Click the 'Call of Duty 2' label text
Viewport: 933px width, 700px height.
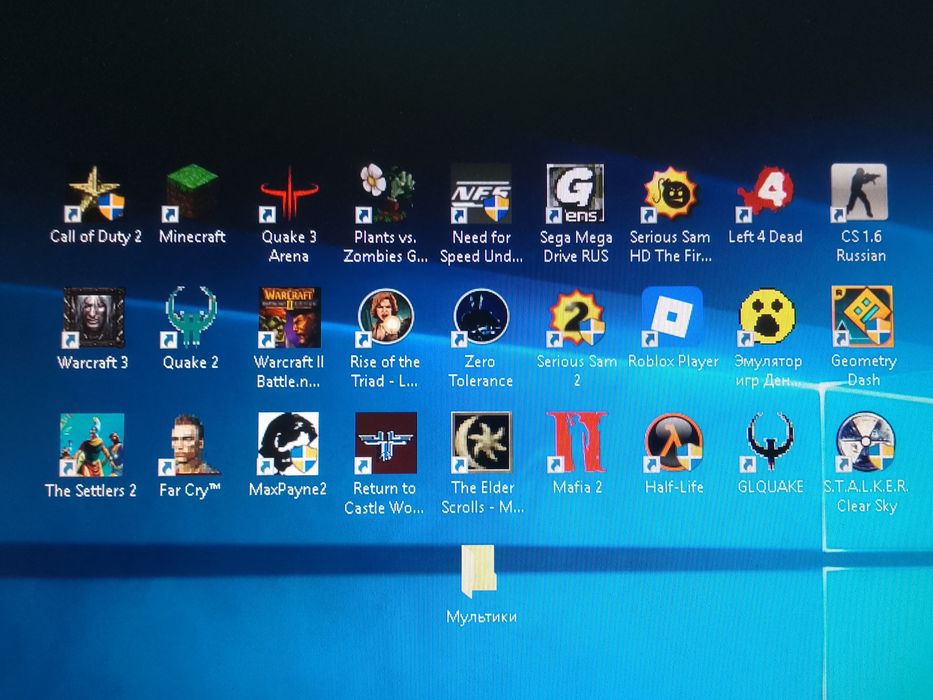[x=96, y=236]
